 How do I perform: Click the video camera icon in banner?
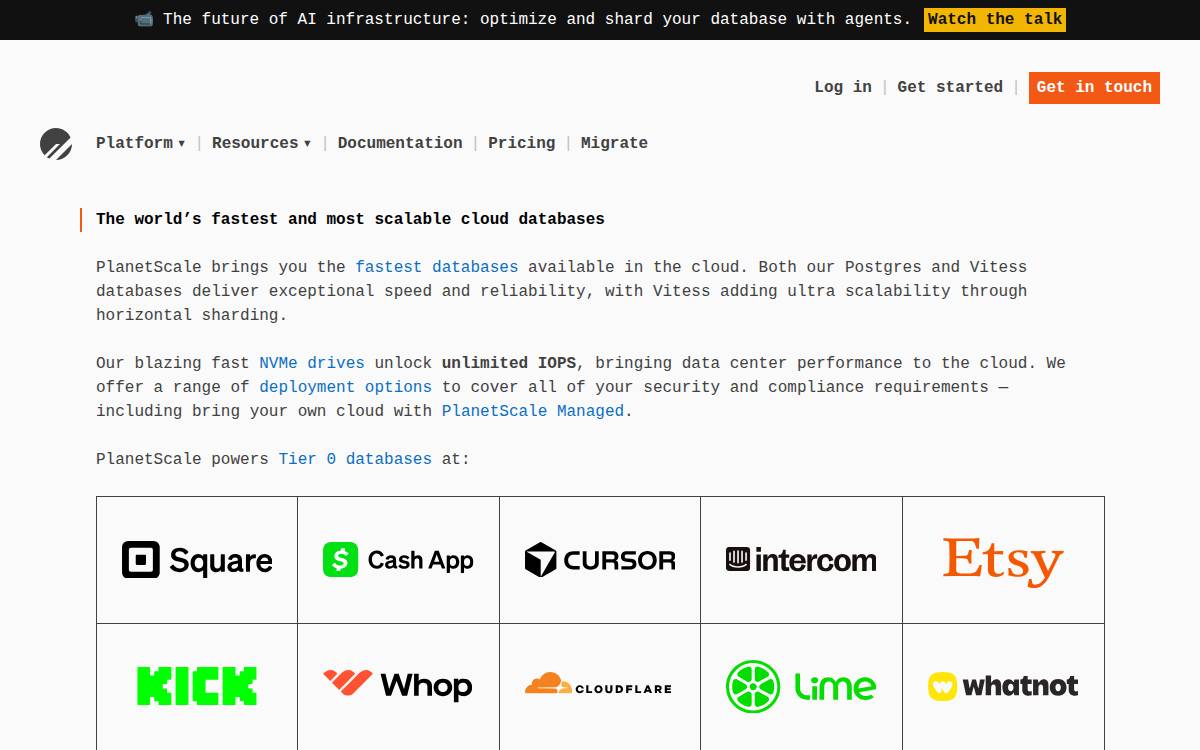144,19
